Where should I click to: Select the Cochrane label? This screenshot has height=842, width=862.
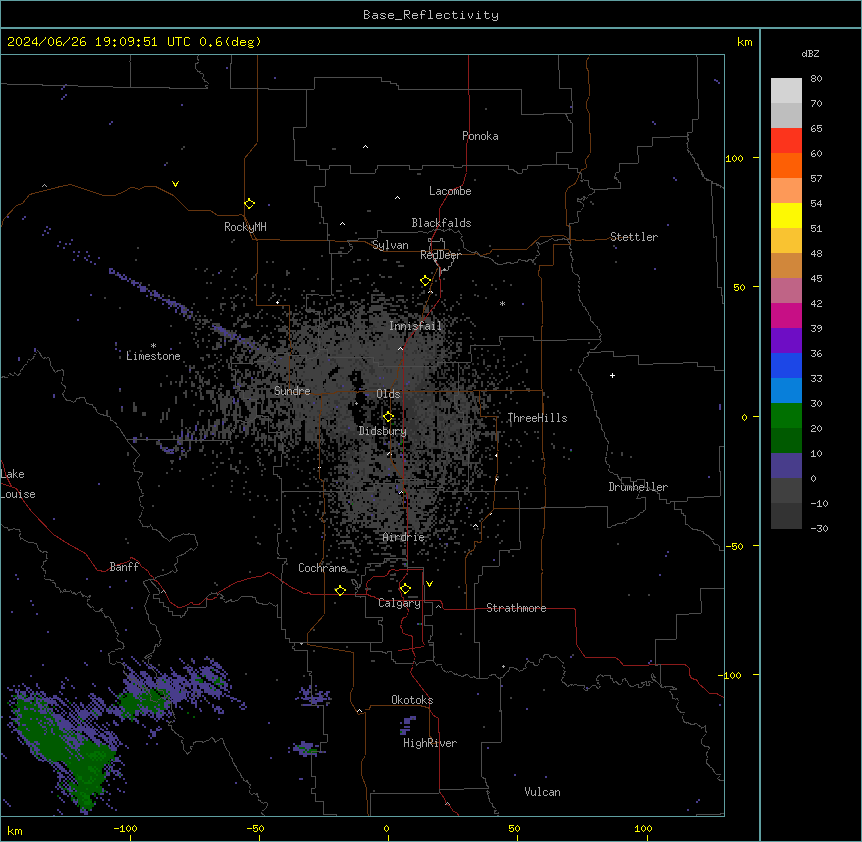(322, 568)
